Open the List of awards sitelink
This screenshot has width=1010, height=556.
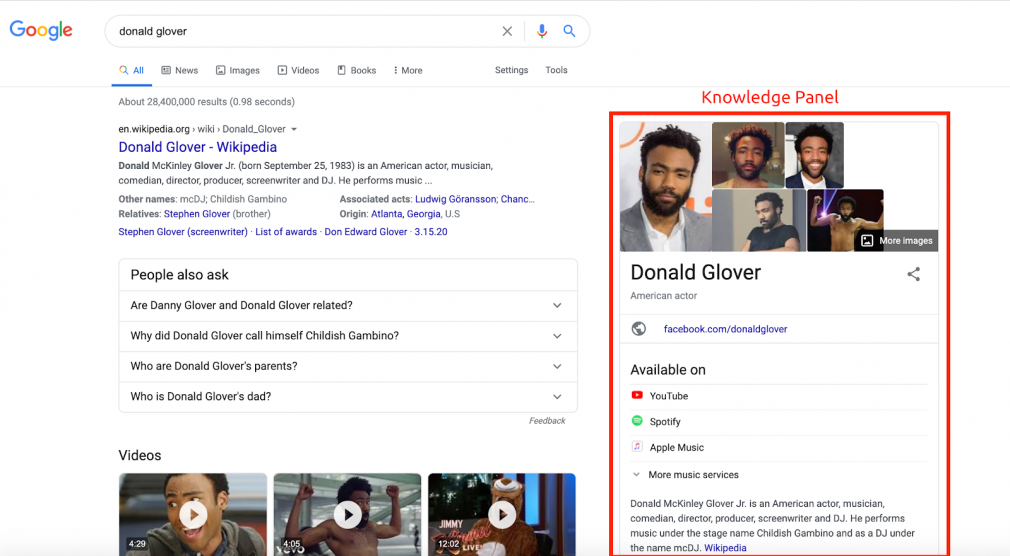coord(286,232)
